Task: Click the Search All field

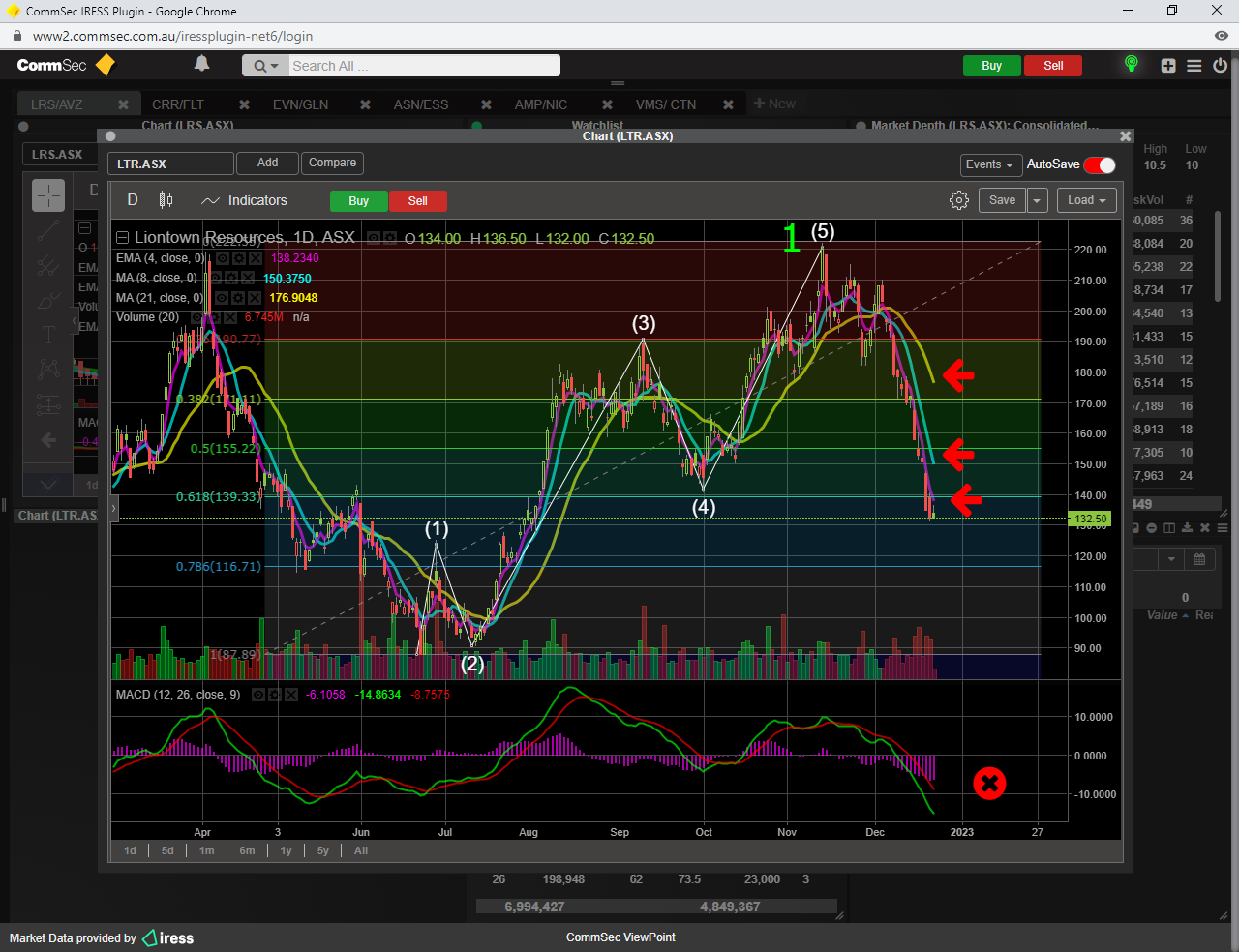Action: (x=424, y=66)
